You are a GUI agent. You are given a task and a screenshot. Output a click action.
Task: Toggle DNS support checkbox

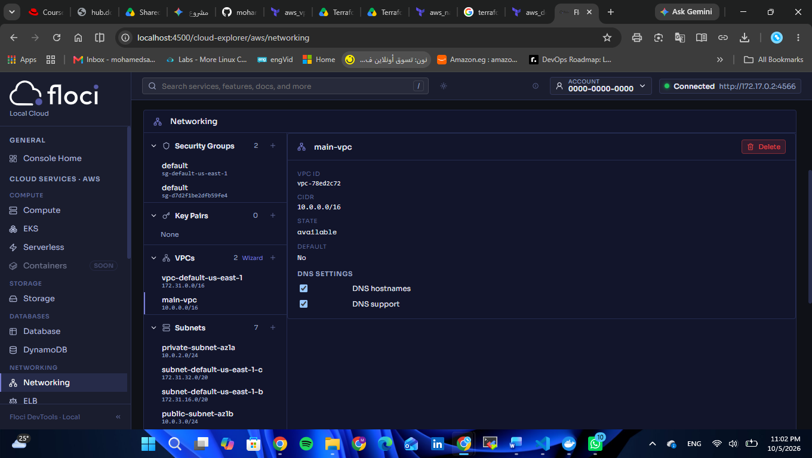pos(303,304)
